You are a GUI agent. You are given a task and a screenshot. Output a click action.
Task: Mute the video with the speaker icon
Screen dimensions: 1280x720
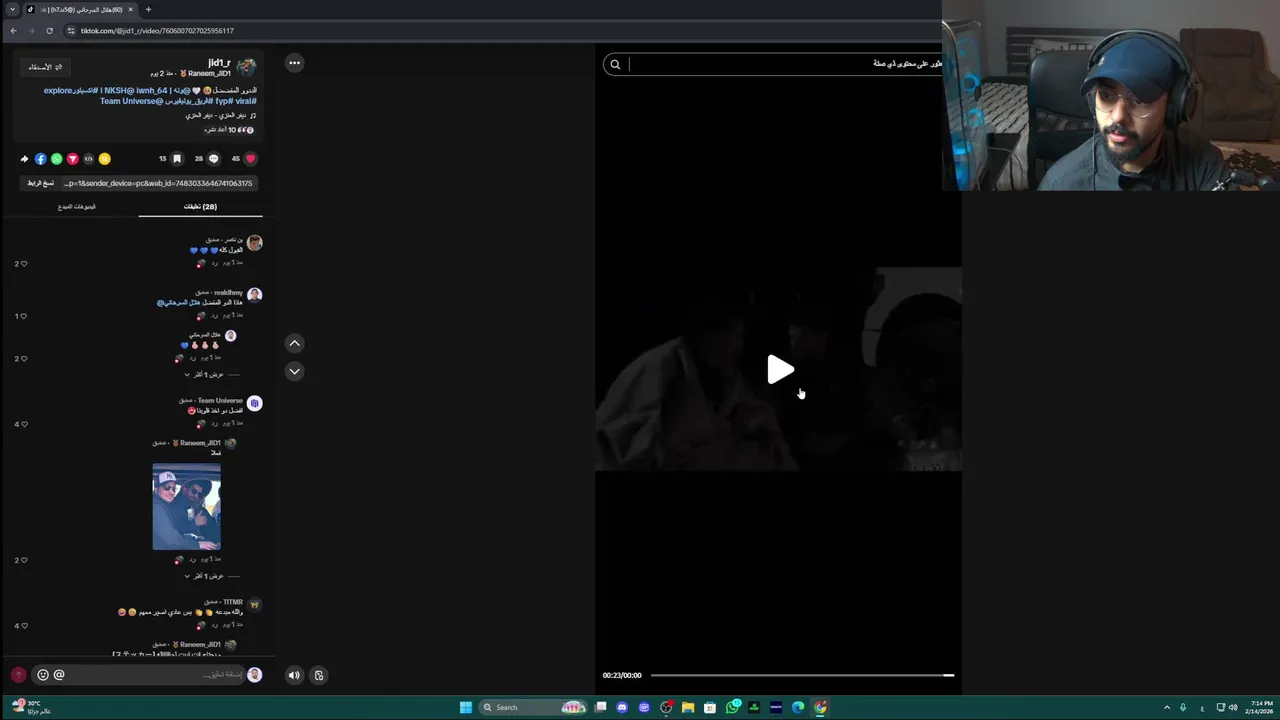click(294, 675)
